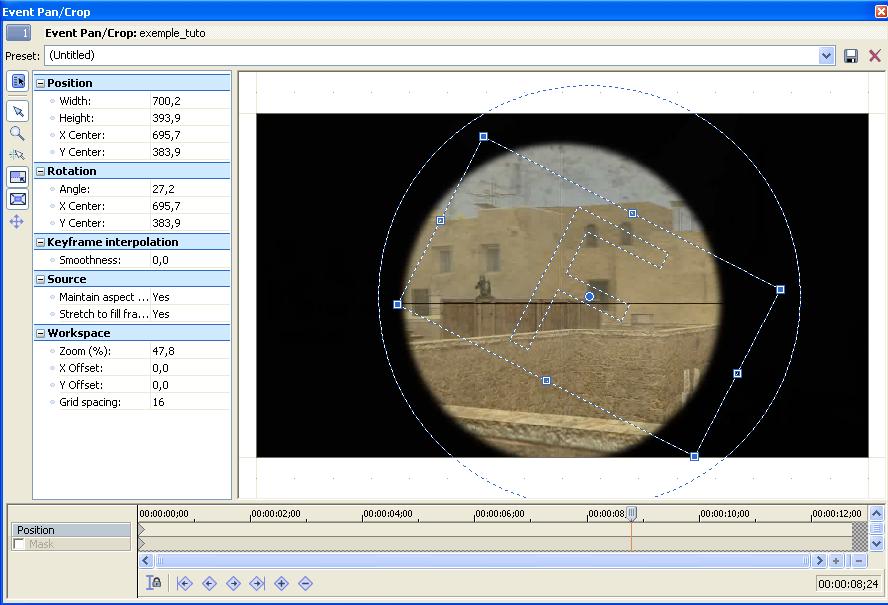Image resolution: width=888 pixels, height=605 pixels.
Task: Click the top corner crop handle
Action: [483, 137]
